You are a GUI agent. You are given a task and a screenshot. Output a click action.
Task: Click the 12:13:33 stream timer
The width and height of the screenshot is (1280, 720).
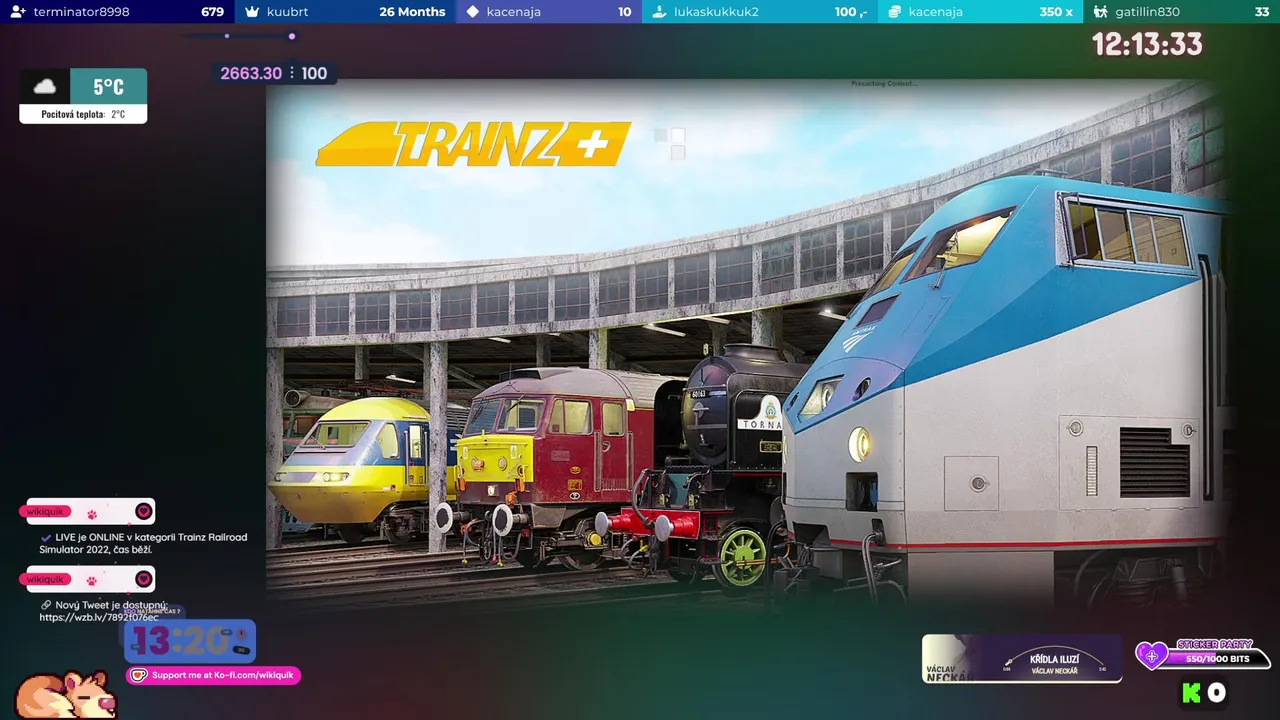[x=1147, y=44]
